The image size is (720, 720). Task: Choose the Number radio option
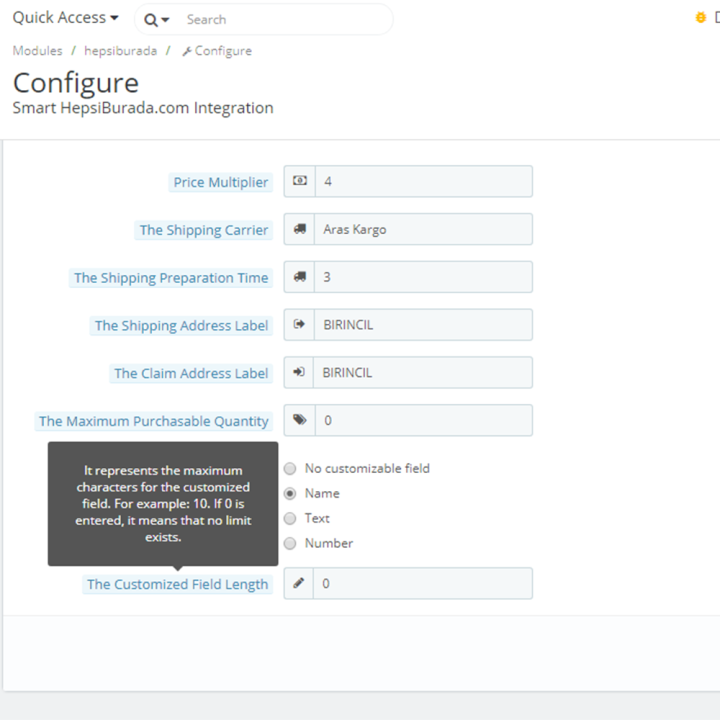coord(290,544)
